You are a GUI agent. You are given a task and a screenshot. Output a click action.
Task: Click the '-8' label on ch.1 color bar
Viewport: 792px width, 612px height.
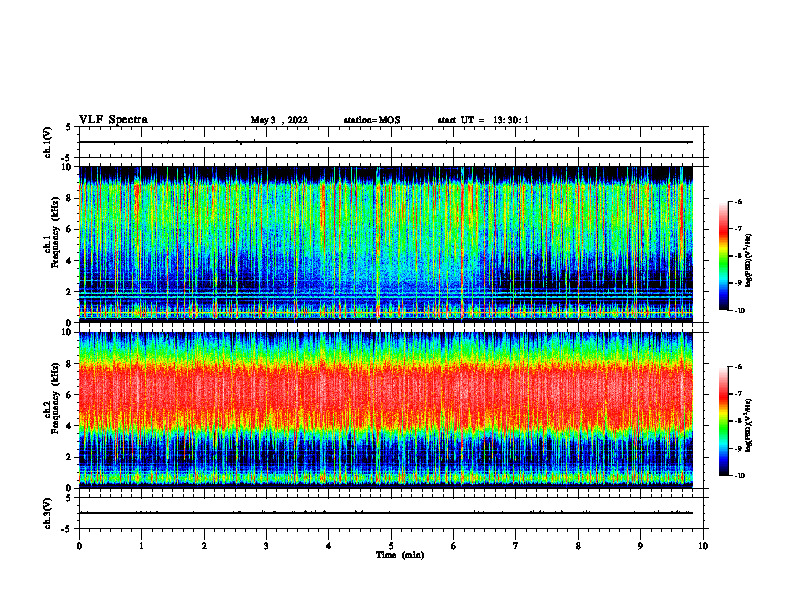738,256
